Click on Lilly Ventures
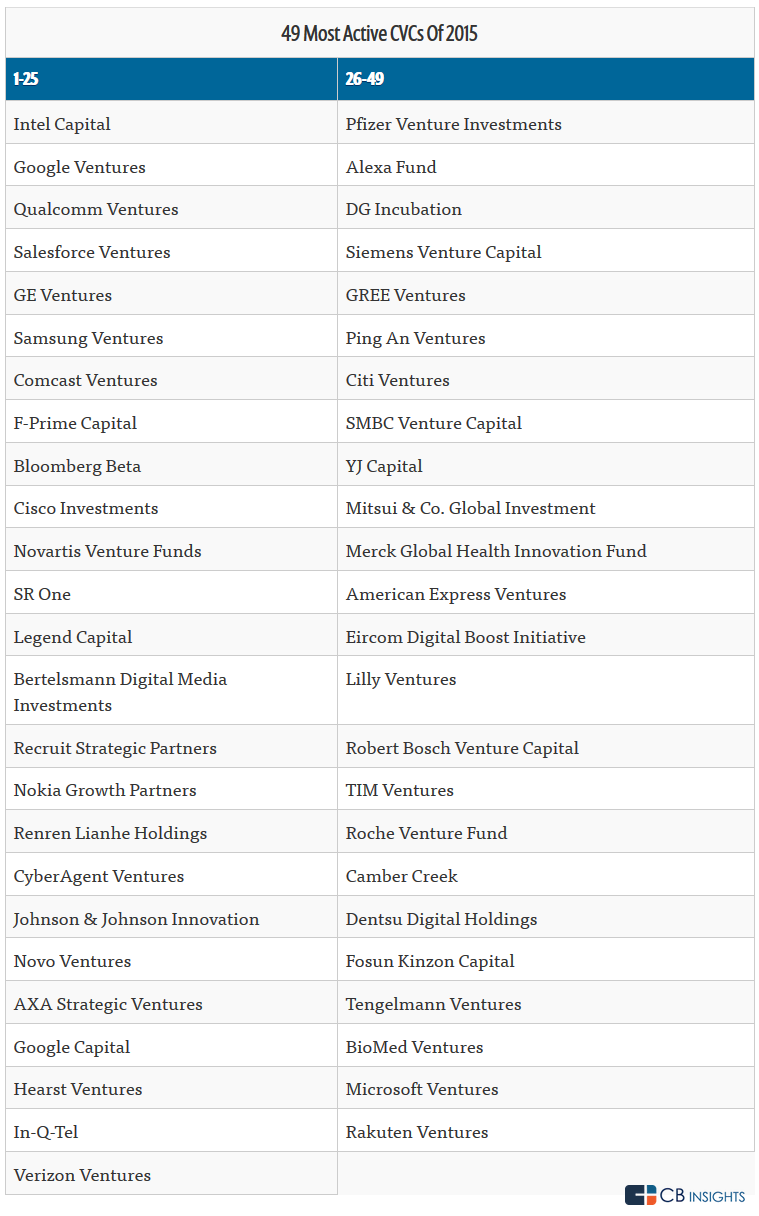 401,679
